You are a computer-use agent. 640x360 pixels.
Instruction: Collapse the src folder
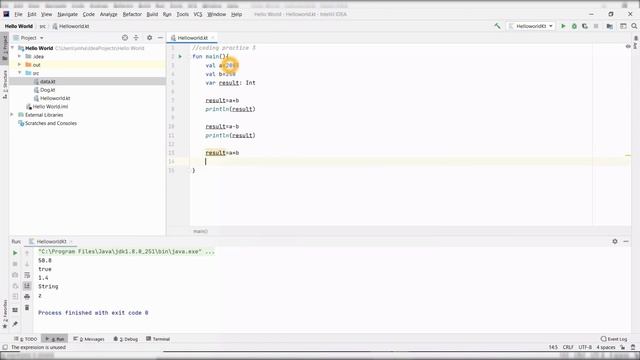pos(20,73)
